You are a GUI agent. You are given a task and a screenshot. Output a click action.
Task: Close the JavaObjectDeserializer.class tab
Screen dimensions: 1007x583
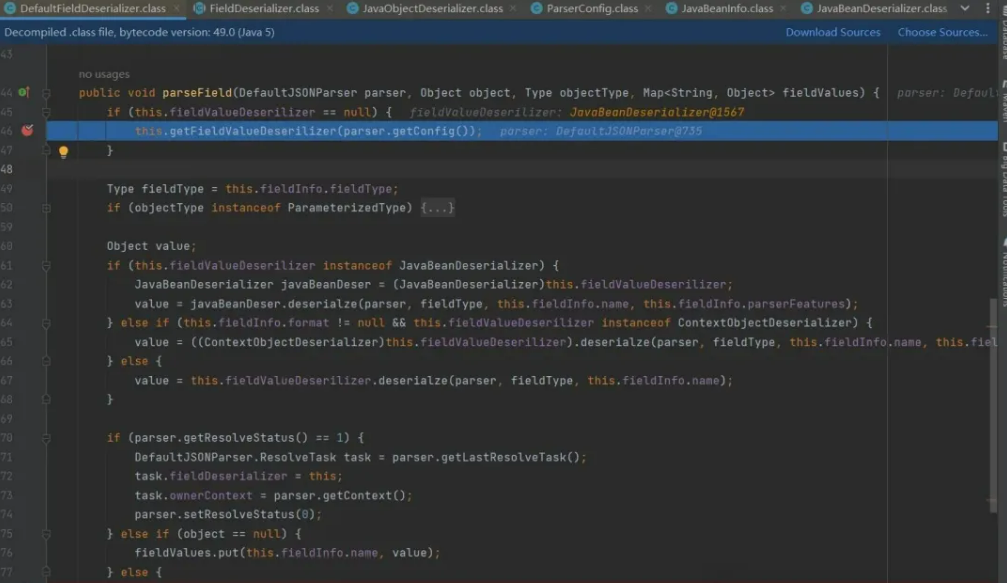[512, 8]
